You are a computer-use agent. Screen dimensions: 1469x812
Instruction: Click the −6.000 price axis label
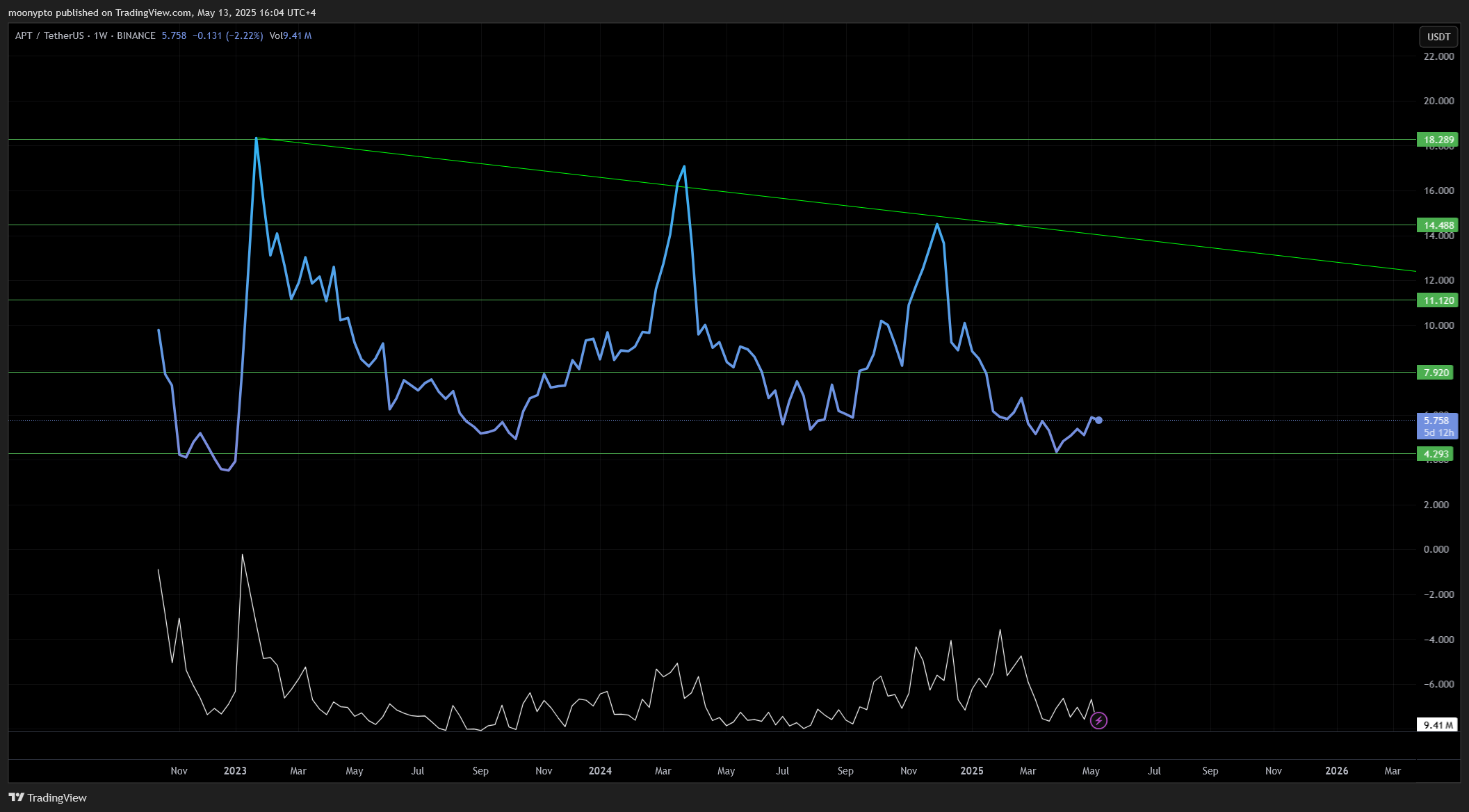point(1438,684)
